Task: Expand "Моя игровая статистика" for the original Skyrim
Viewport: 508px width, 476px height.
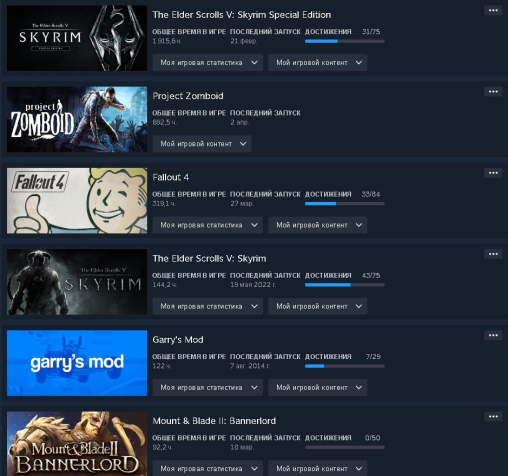Action: tap(208, 306)
